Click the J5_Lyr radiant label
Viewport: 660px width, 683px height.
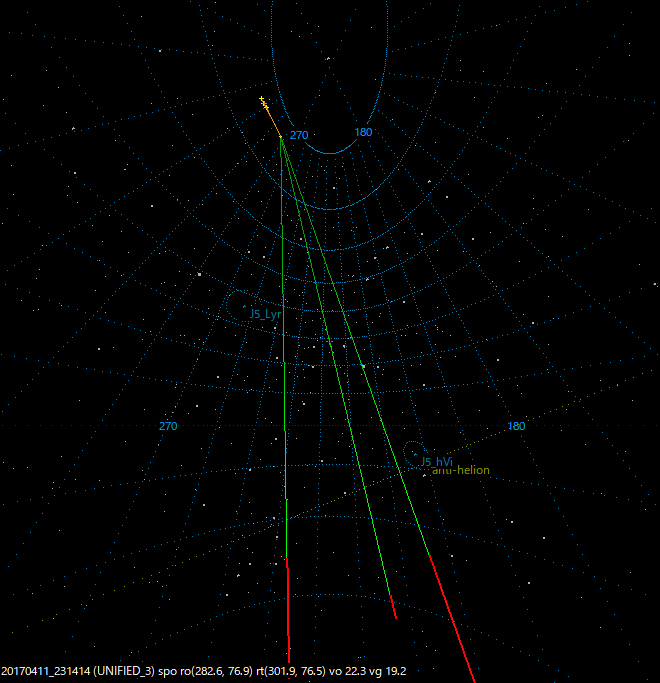265,314
